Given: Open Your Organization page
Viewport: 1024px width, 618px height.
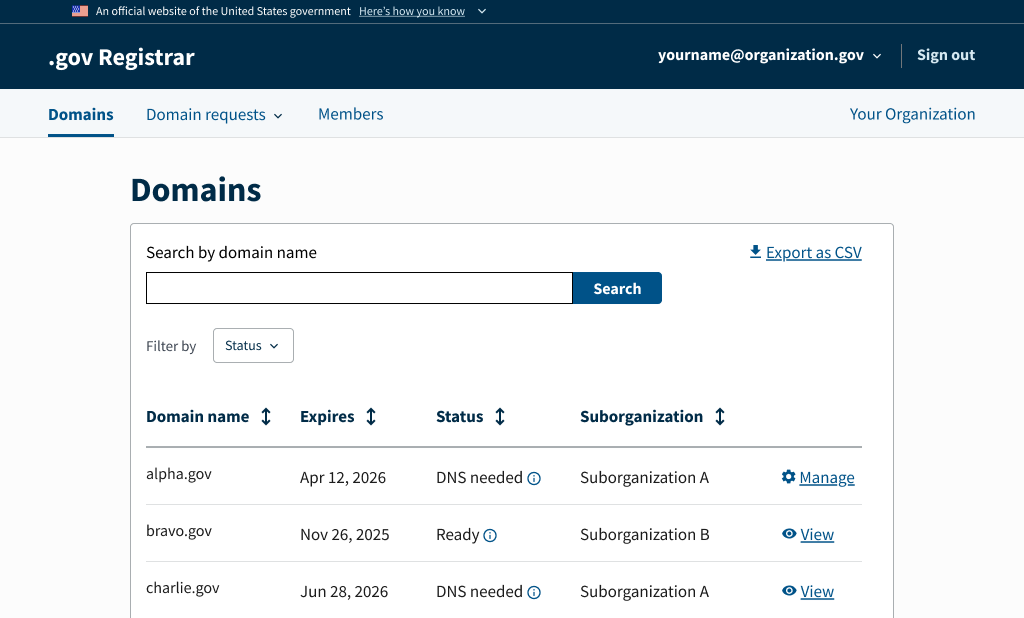Looking at the screenshot, I should (x=912, y=114).
